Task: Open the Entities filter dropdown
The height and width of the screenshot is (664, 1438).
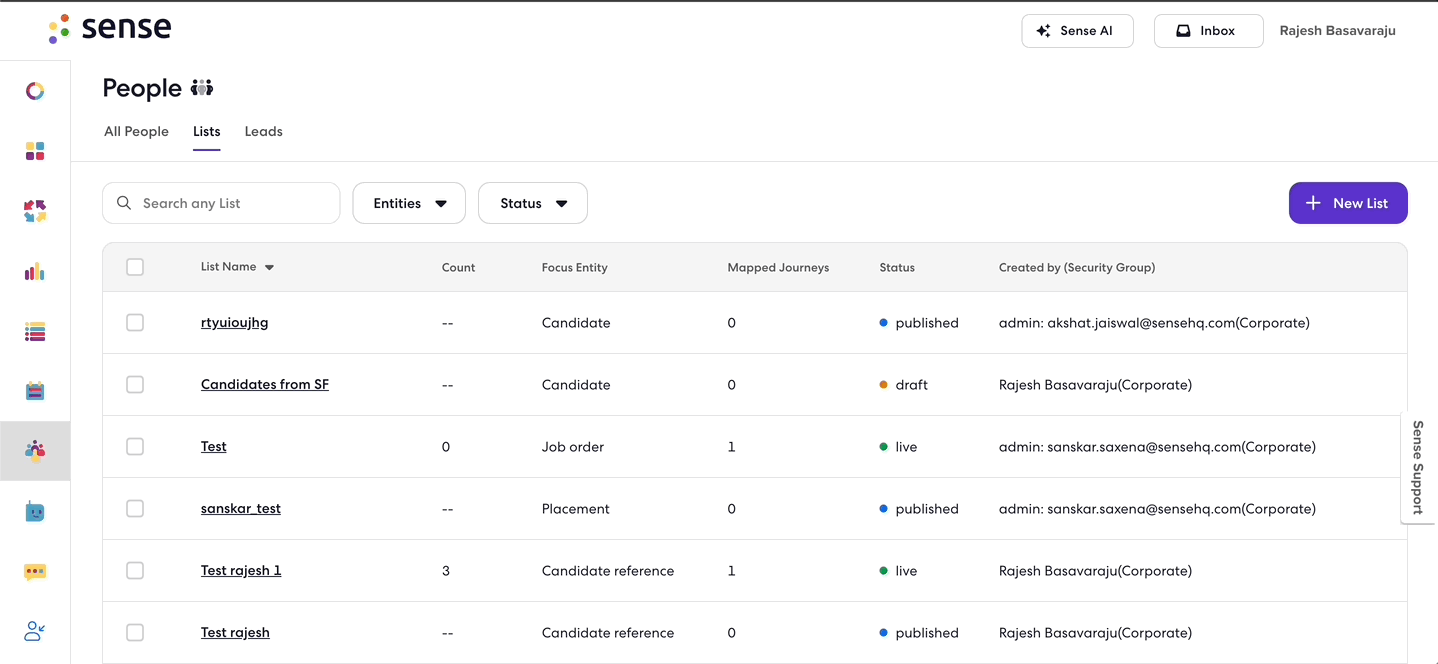Action: click(x=409, y=203)
